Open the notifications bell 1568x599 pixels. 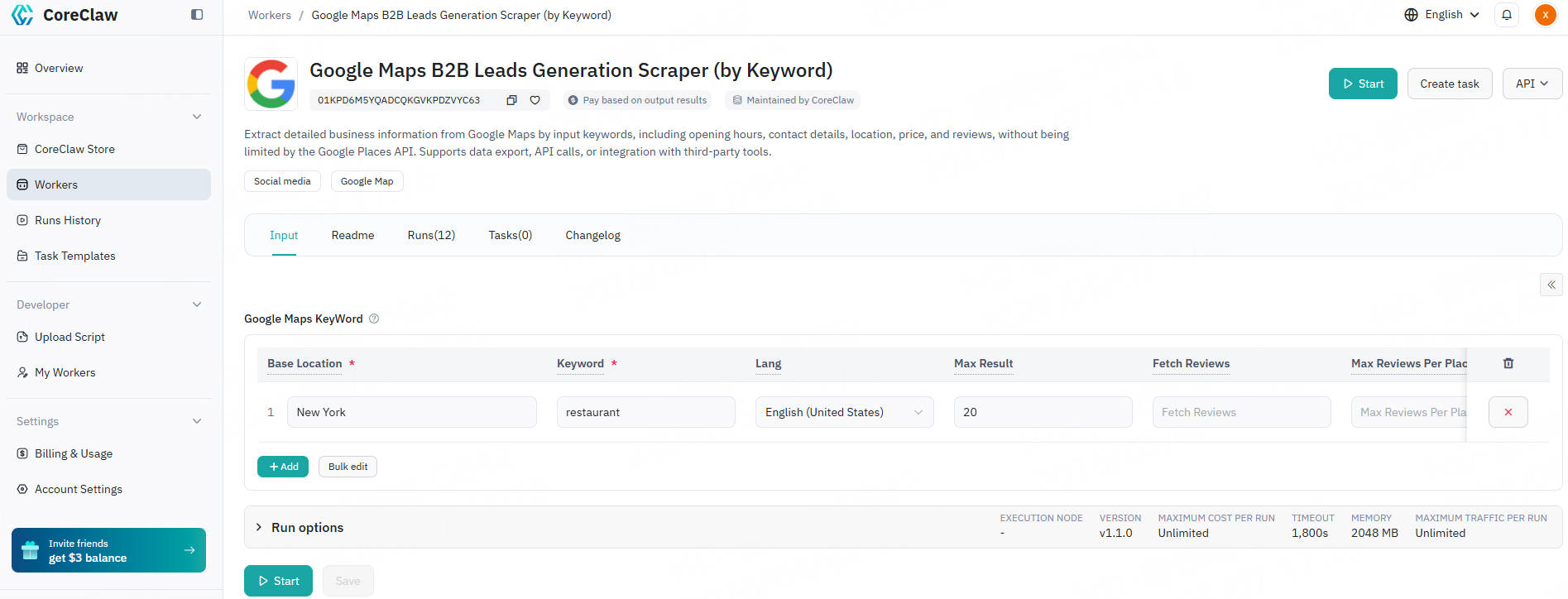[x=1507, y=15]
